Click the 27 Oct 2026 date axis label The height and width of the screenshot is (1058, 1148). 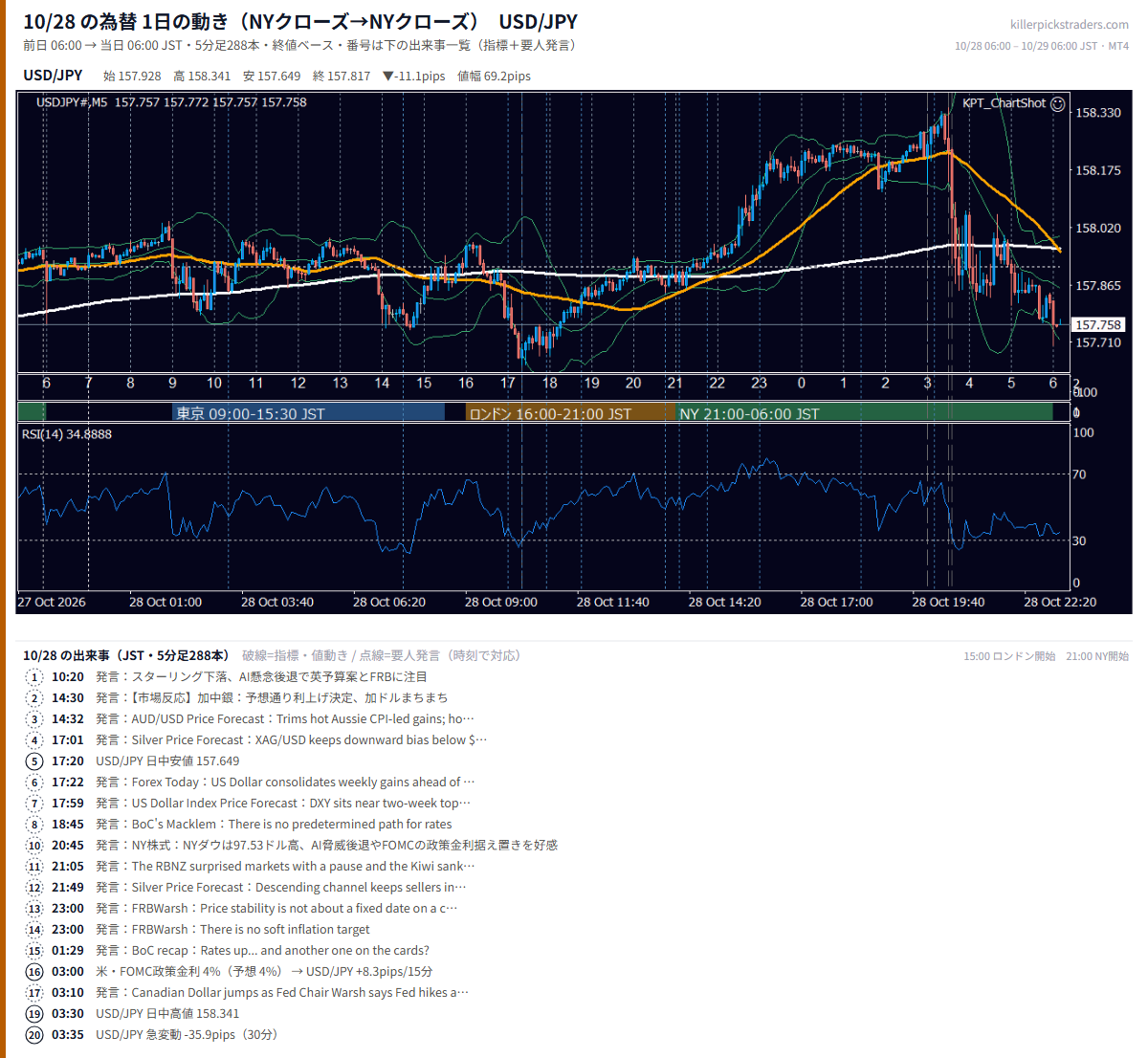[x=52, y=603]
